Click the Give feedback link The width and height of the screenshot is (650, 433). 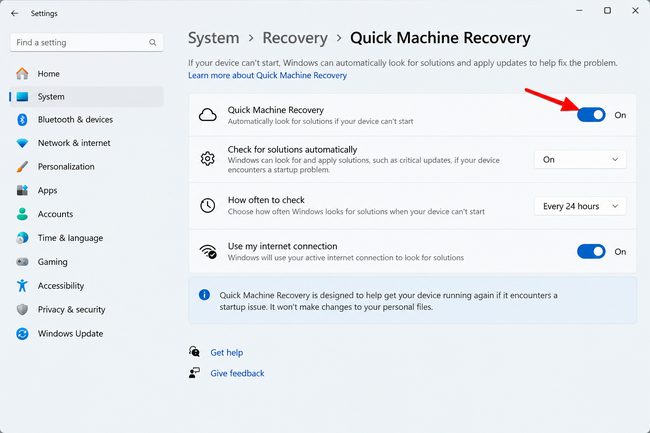click(238, 373)
